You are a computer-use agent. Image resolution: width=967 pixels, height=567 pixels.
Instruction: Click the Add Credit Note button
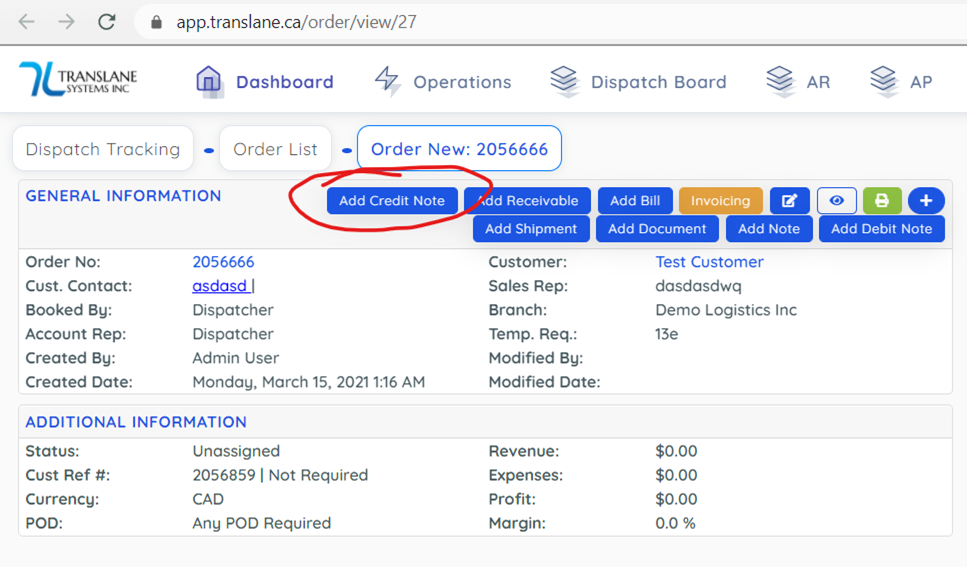[392, 201]
